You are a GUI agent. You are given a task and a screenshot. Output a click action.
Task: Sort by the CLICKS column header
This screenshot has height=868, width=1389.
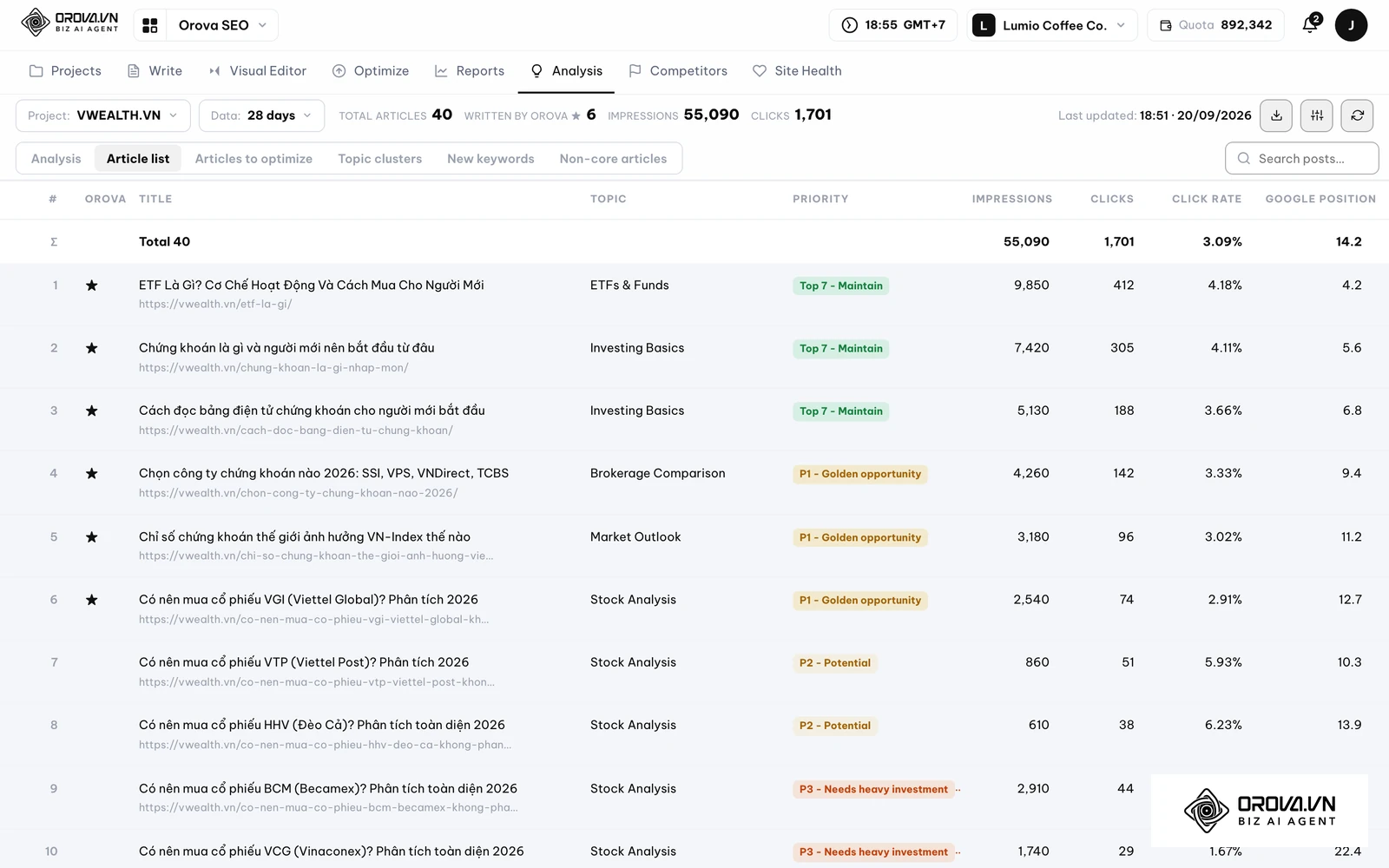coord(1112,199)
